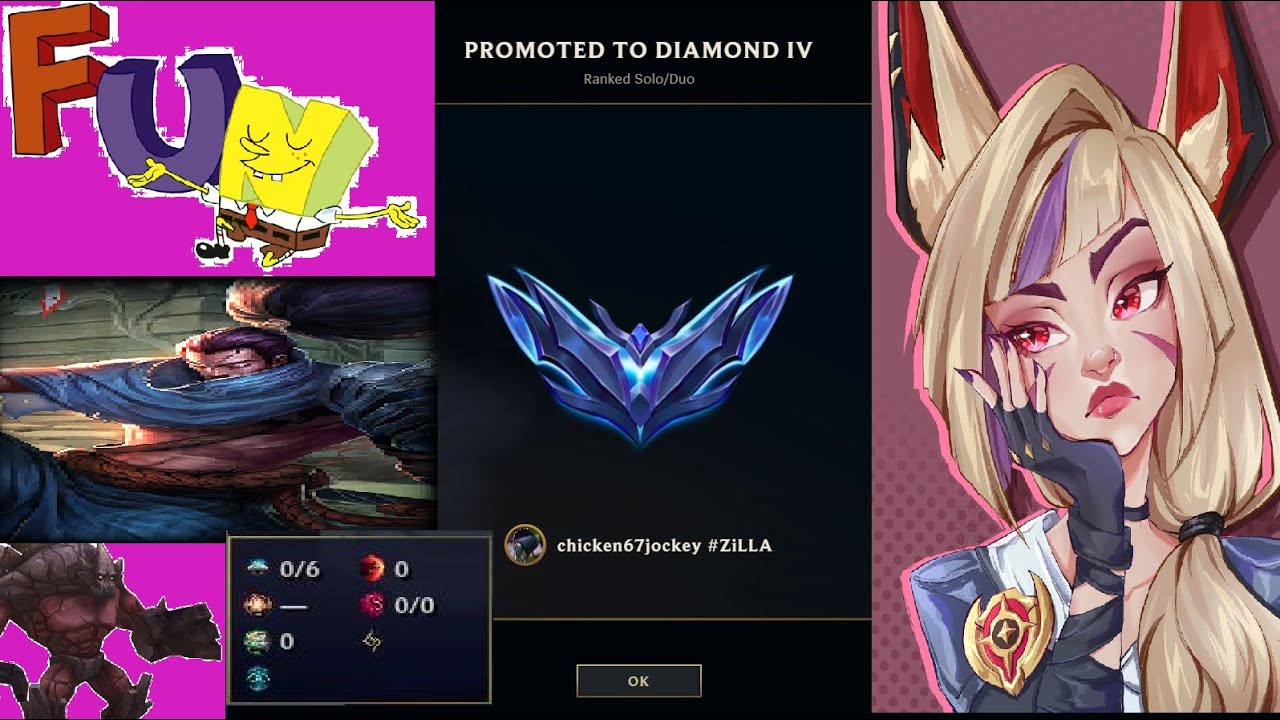Screen dimensions: 1280x720
Task: Click the 0/6 stat value
Action: pos(300,569)
